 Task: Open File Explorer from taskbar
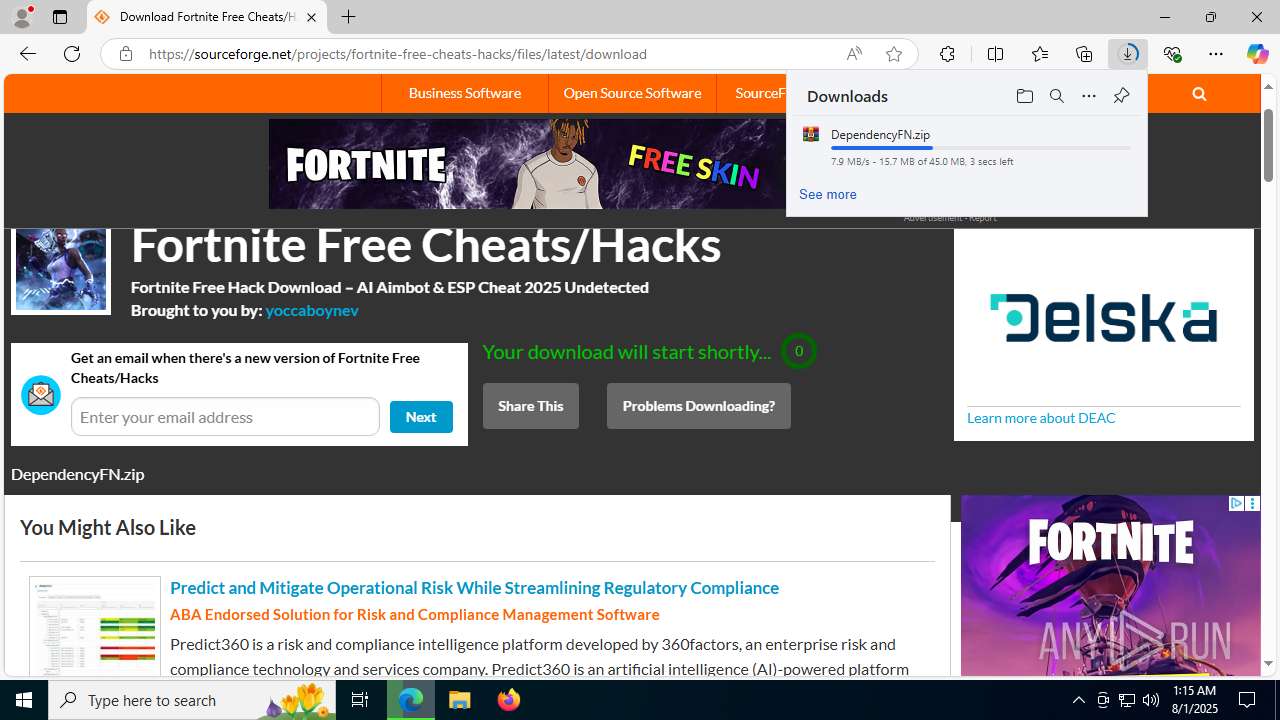[460, 700]
